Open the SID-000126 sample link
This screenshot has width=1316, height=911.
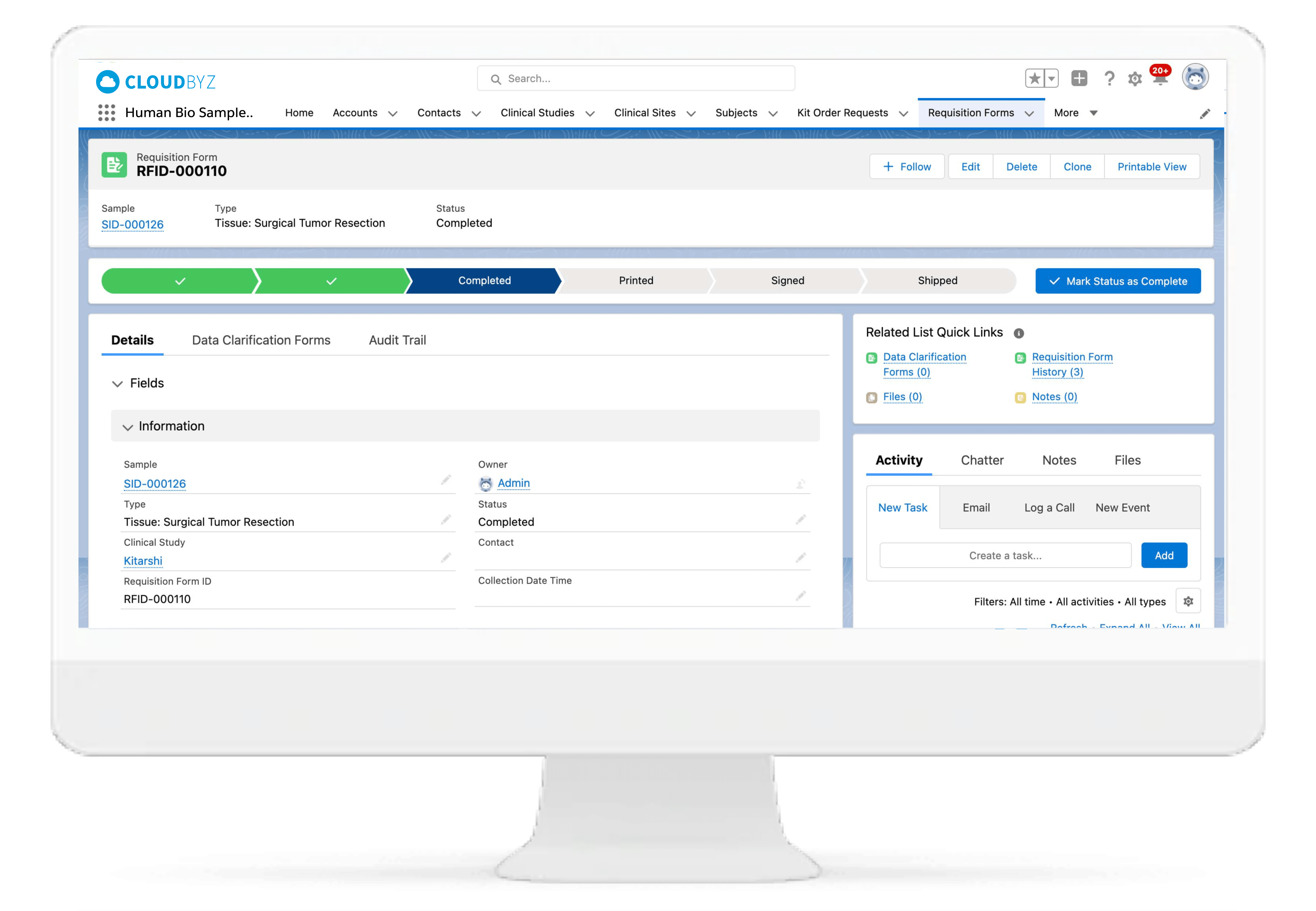pyautogui.click(x=133, y=224)
